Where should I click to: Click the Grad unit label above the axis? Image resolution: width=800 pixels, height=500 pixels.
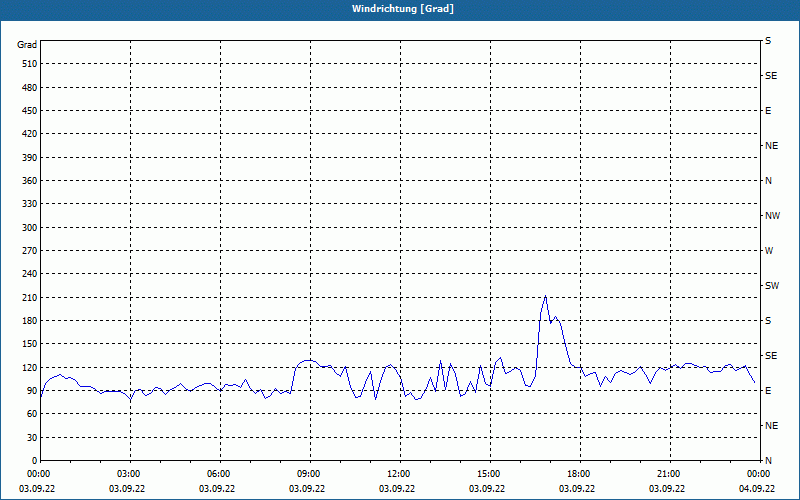pyautogui.click(x=27, y=45)
